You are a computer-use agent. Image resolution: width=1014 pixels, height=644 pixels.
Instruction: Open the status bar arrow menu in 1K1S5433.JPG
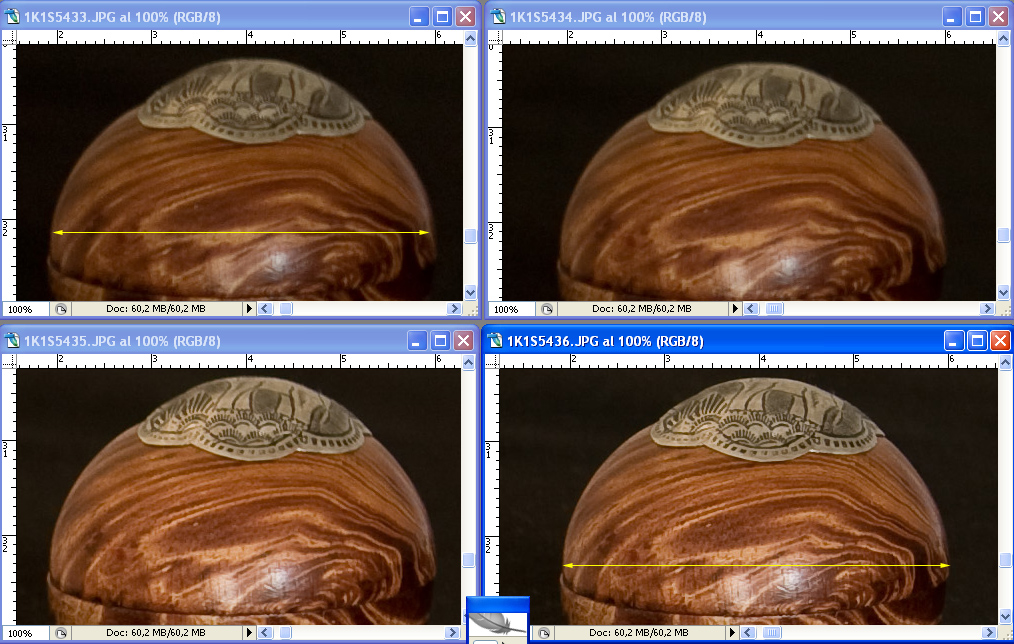pos(250,309)
